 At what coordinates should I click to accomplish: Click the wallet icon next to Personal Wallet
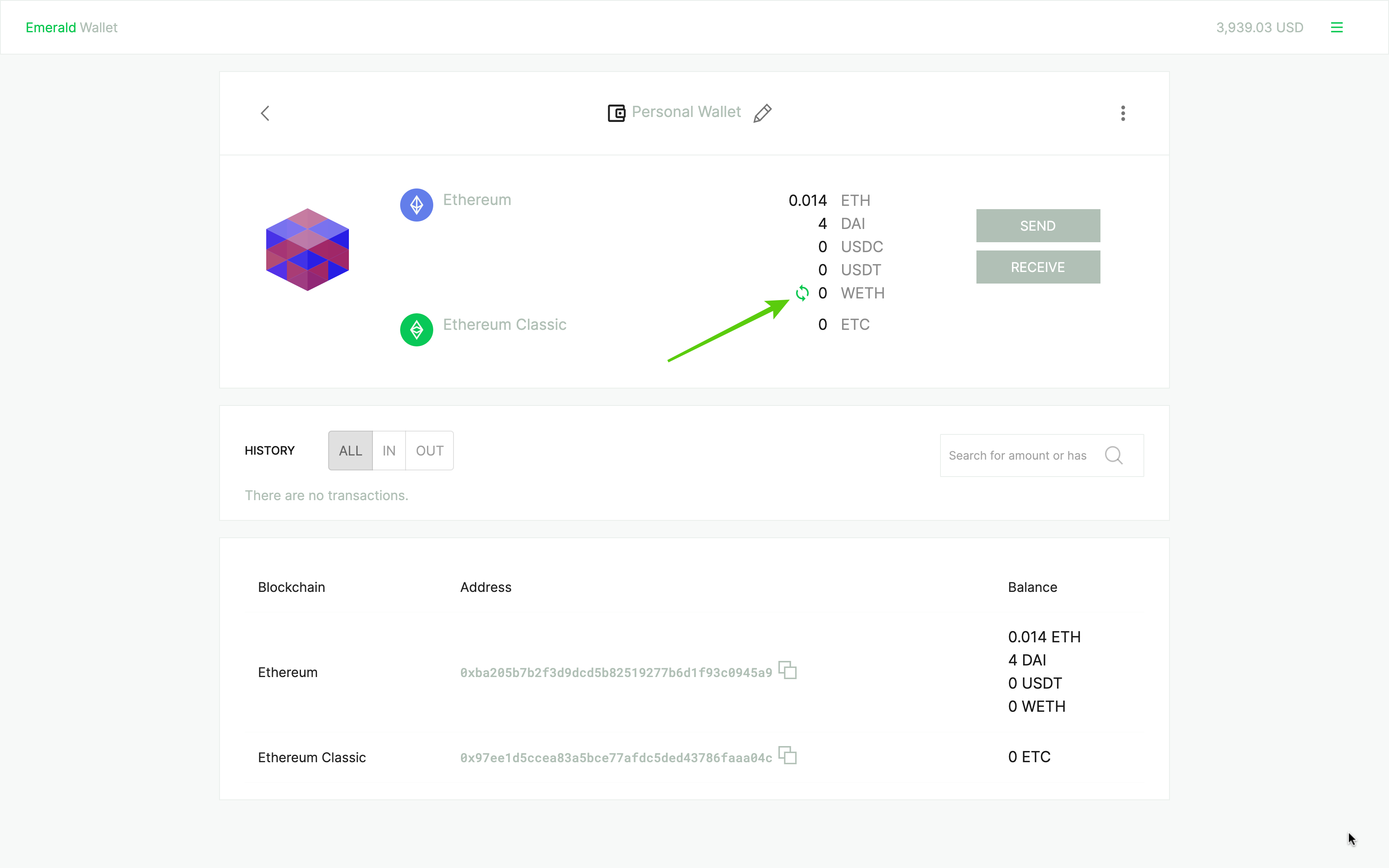coord(616,113)
